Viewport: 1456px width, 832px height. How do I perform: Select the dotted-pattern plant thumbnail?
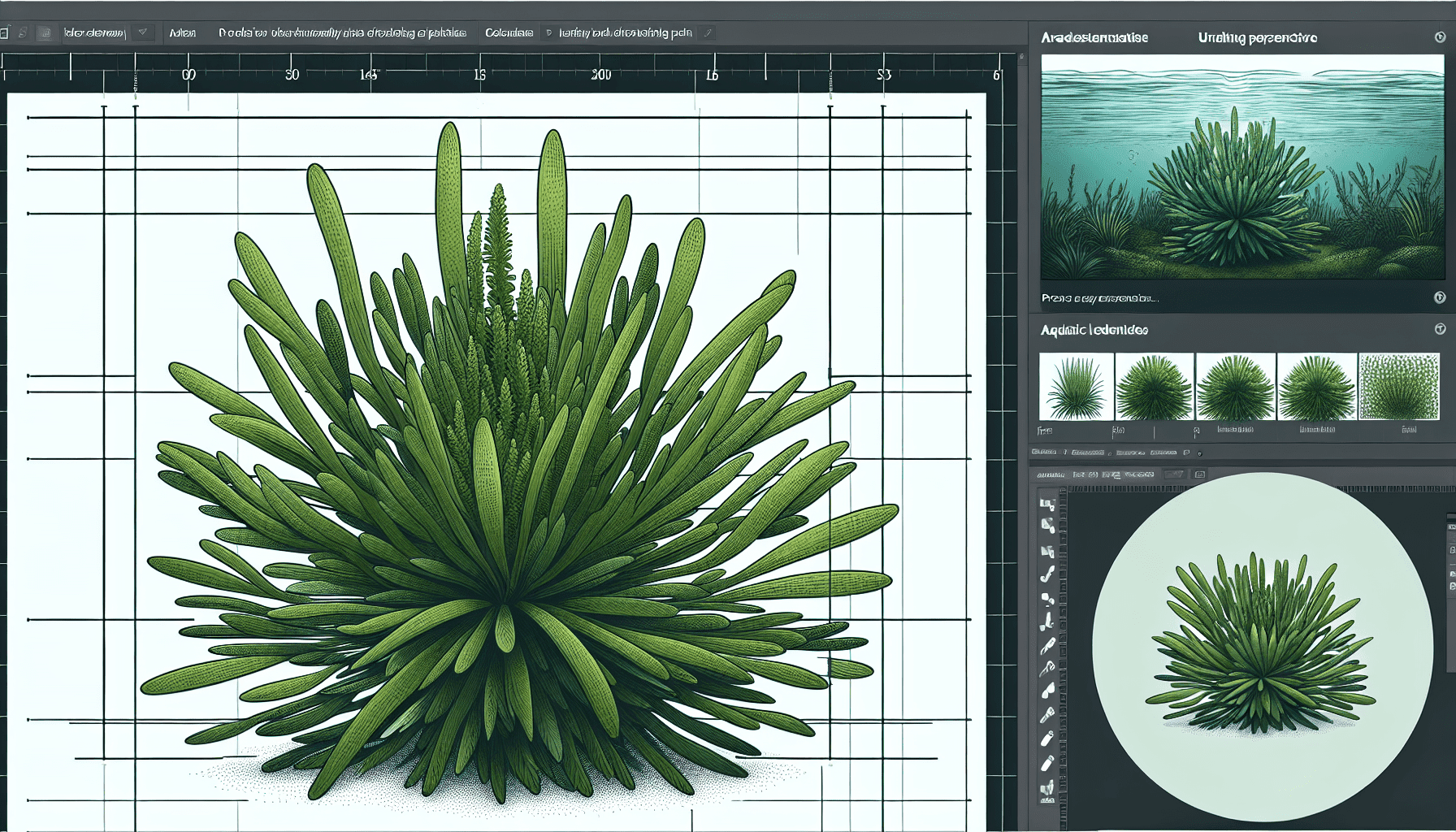pyautogui.click(x=1399, y=387)
